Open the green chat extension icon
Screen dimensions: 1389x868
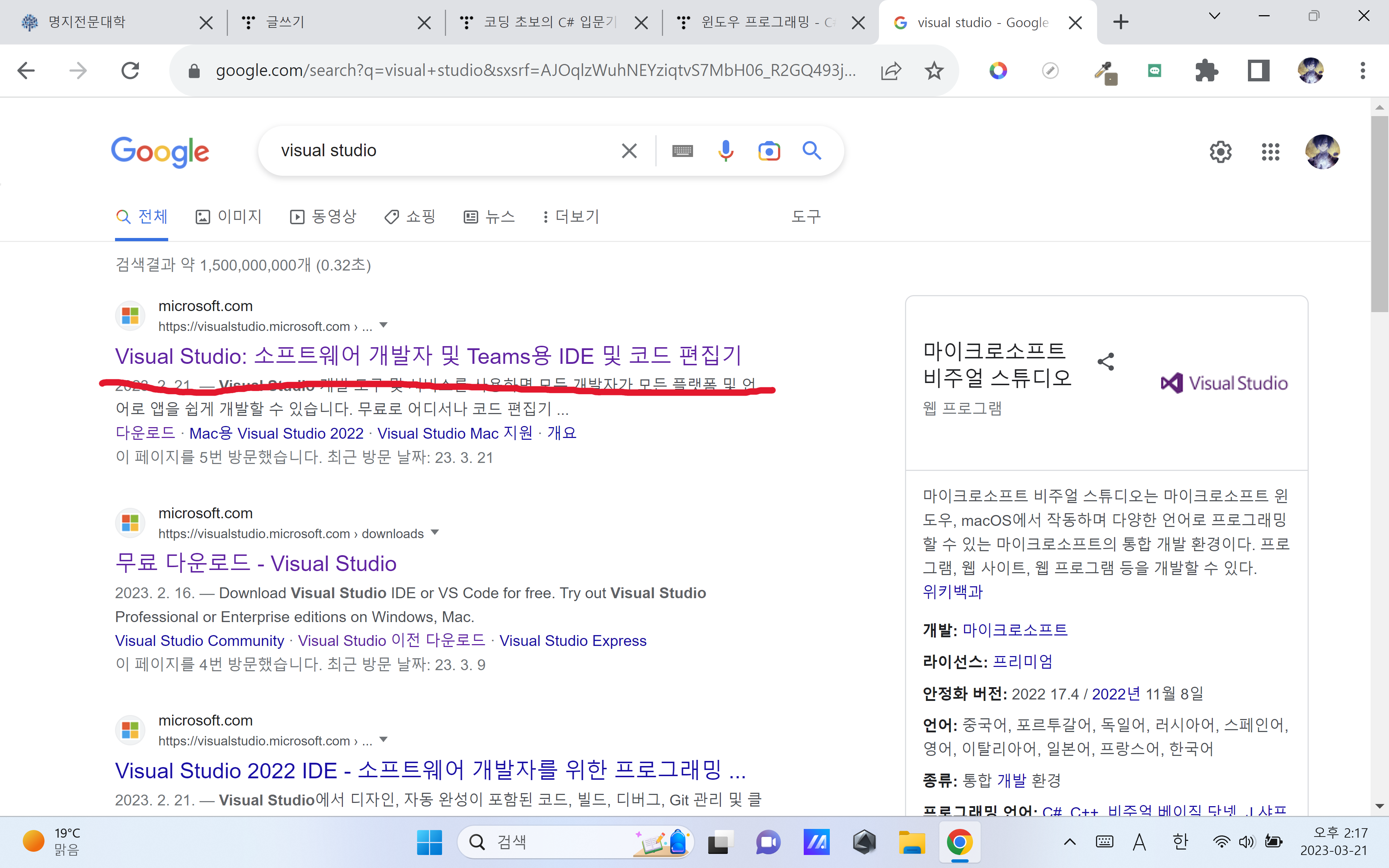tap(1154, 71)
